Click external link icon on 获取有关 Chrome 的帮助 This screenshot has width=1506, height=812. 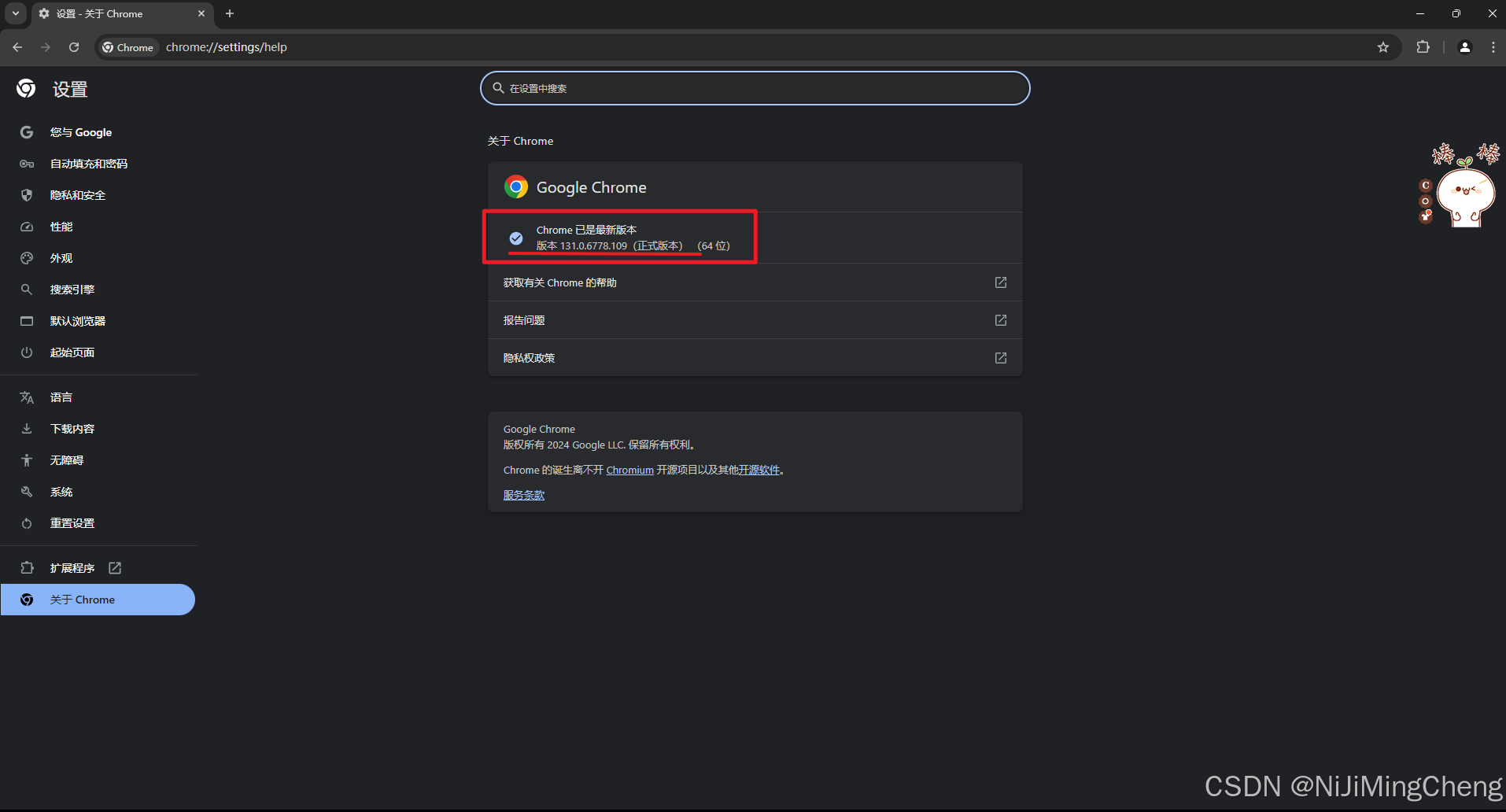pyautogui.click(x=1001, y=282)
